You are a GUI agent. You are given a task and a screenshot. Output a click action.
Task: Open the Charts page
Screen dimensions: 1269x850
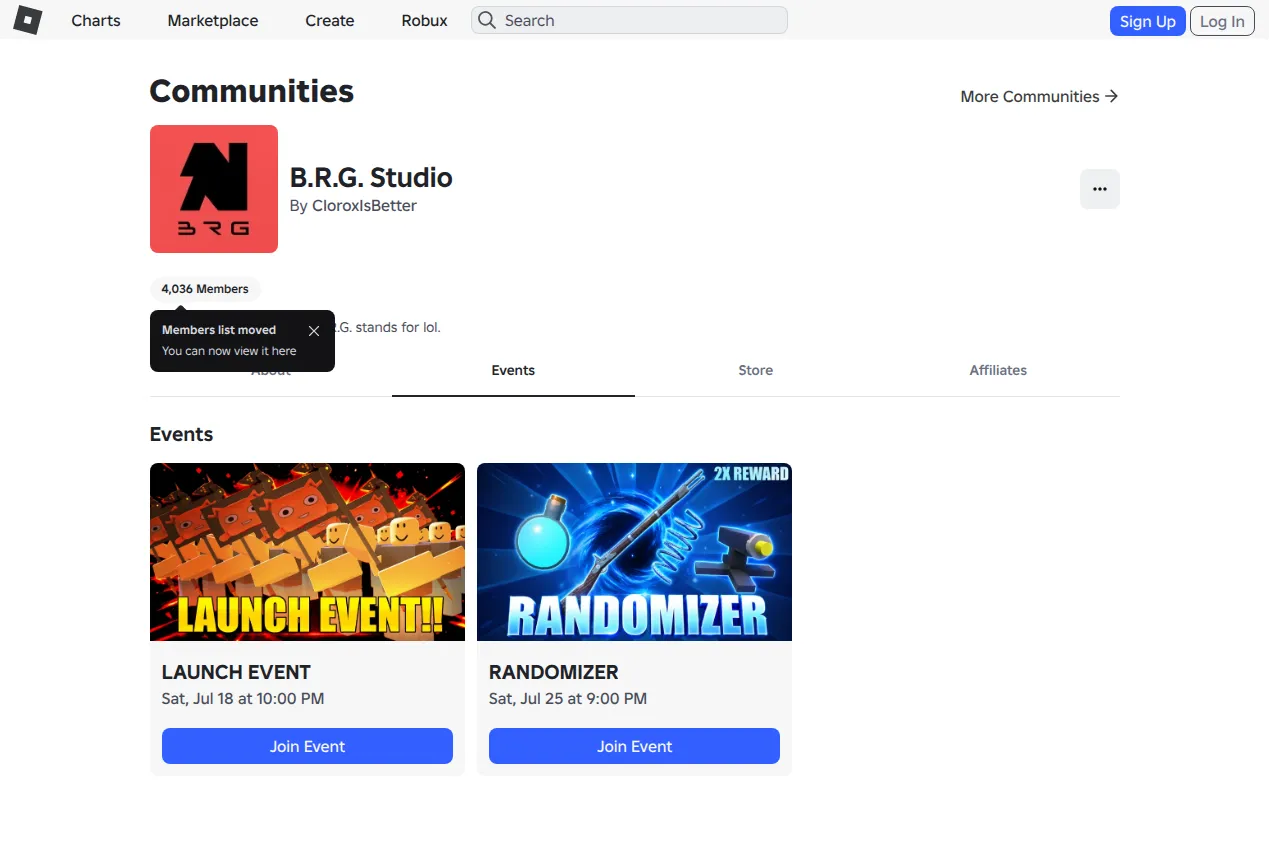pos(96,20)
